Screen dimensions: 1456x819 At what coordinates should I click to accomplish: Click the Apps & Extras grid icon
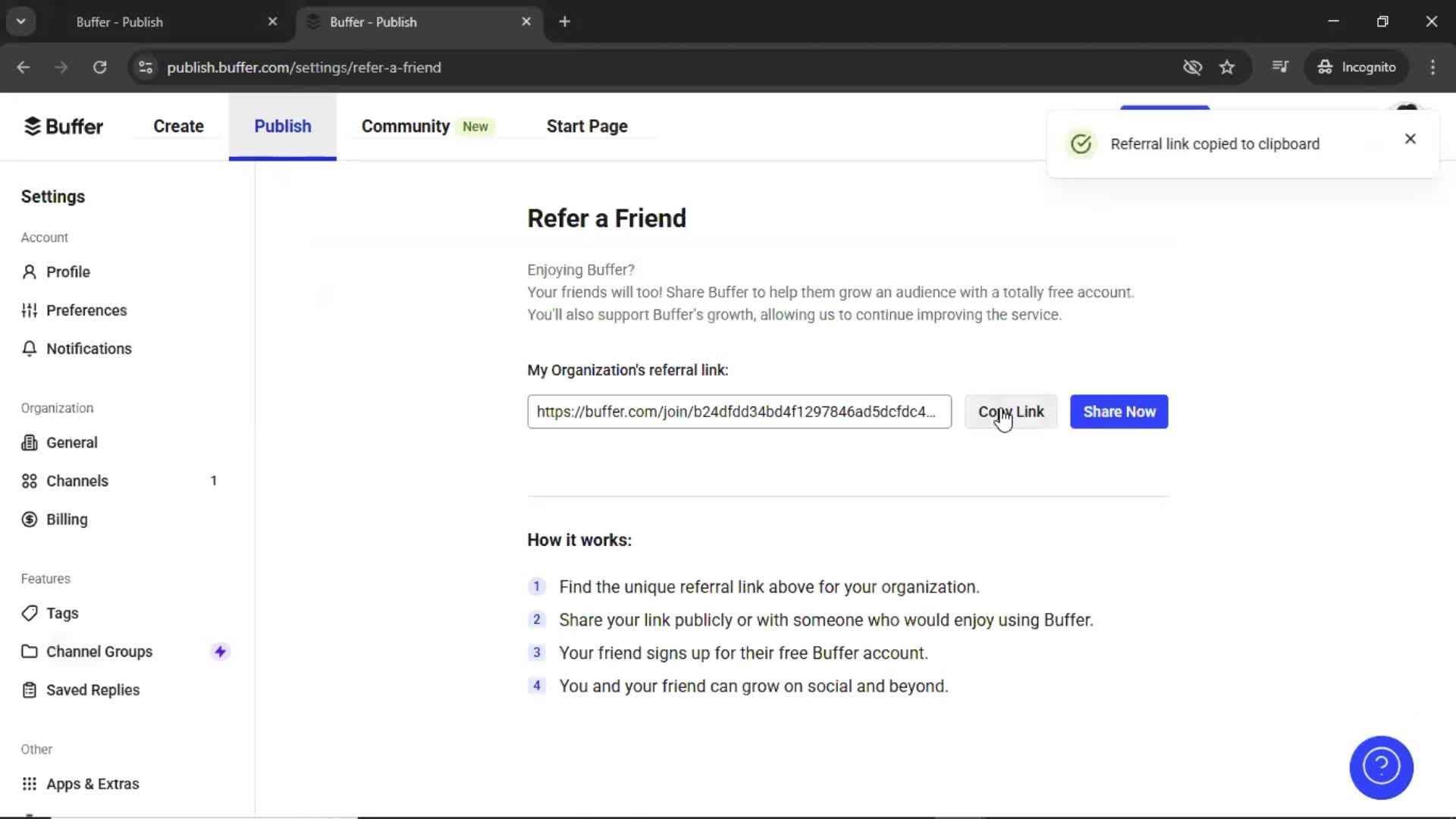[x=29, y=783]
